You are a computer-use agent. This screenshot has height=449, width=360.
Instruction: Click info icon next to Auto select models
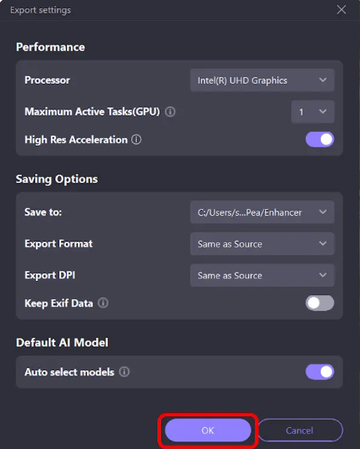[x=124, y=372]
